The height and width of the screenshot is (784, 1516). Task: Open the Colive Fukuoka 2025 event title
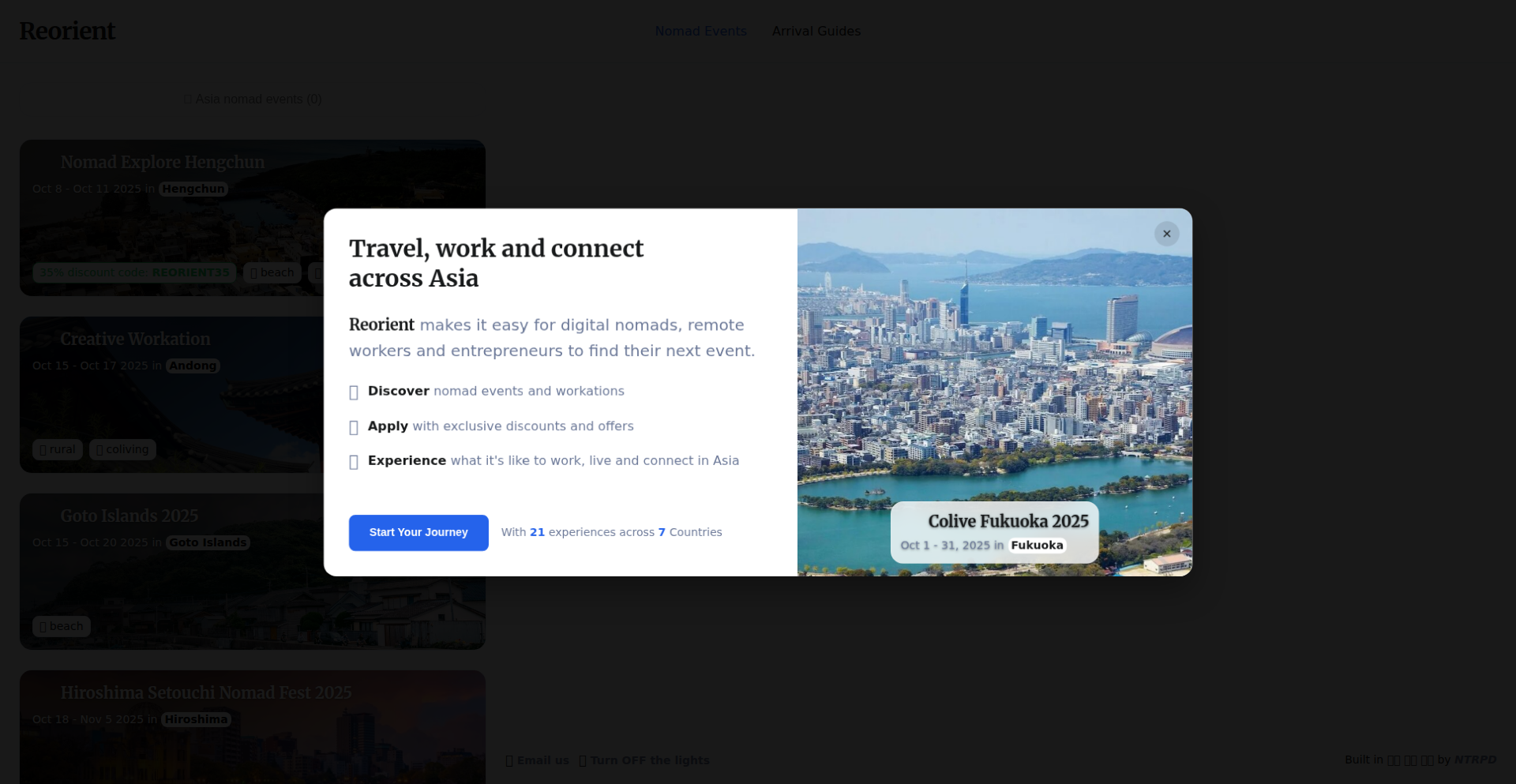1008,521
